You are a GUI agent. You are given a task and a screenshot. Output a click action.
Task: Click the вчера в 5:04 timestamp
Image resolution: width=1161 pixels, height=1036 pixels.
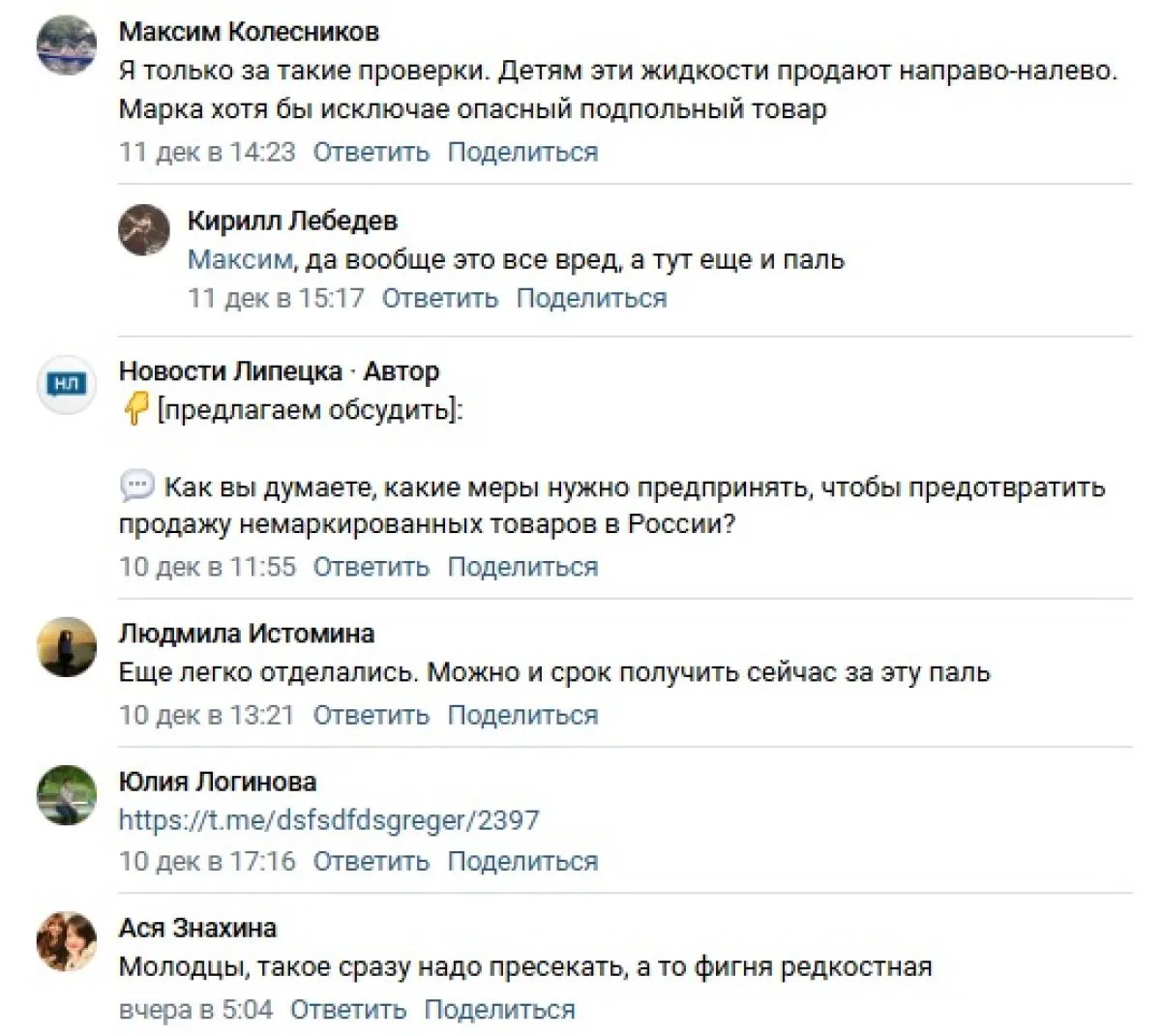pyautogui.click(x=195, y=1010)
